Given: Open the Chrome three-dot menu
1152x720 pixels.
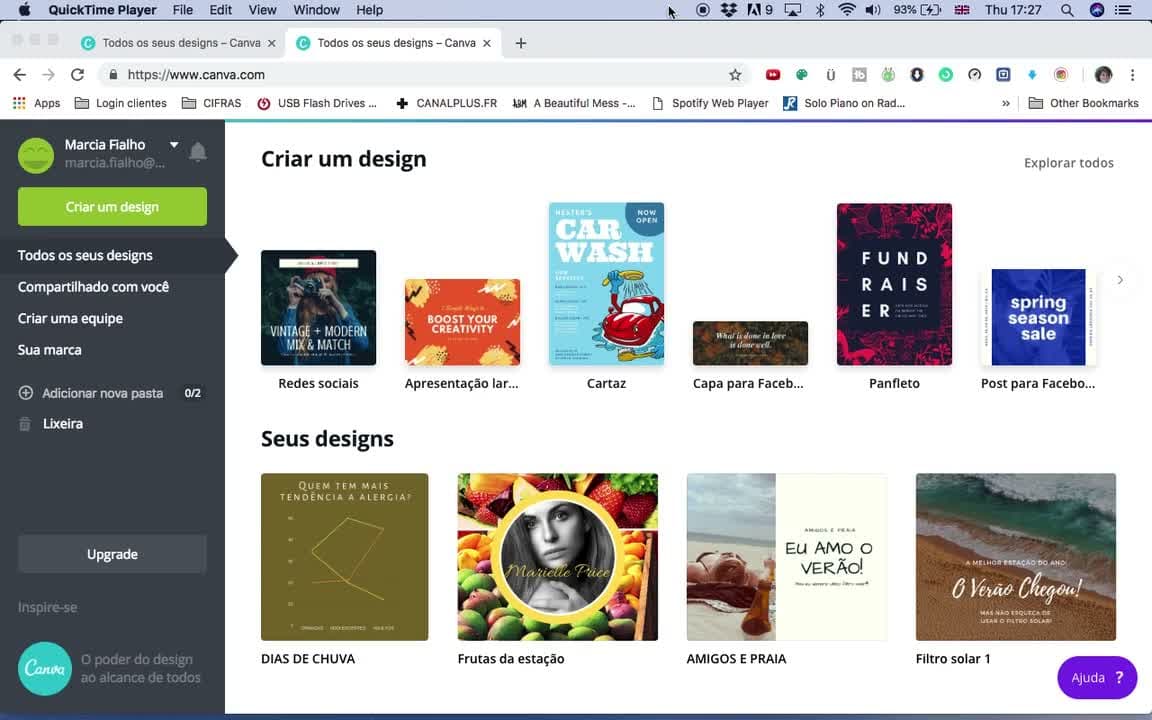Looking at the screenshot, I should pyautogui.click(x=1132, y=75).
